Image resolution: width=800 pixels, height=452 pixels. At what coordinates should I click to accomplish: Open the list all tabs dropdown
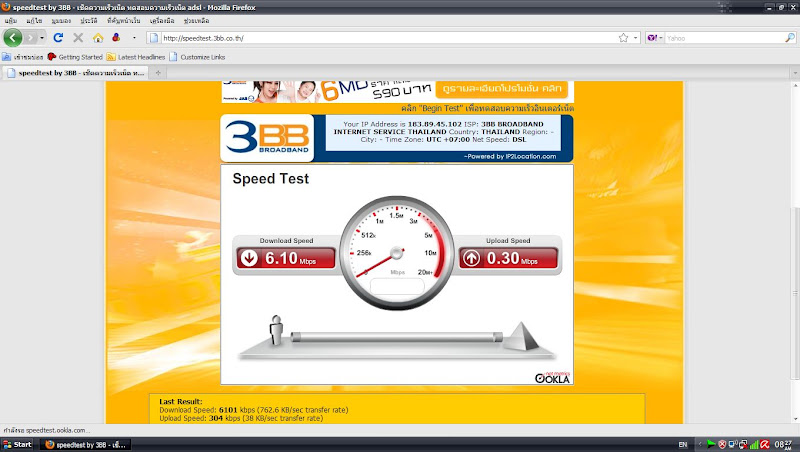click(794, 73)
